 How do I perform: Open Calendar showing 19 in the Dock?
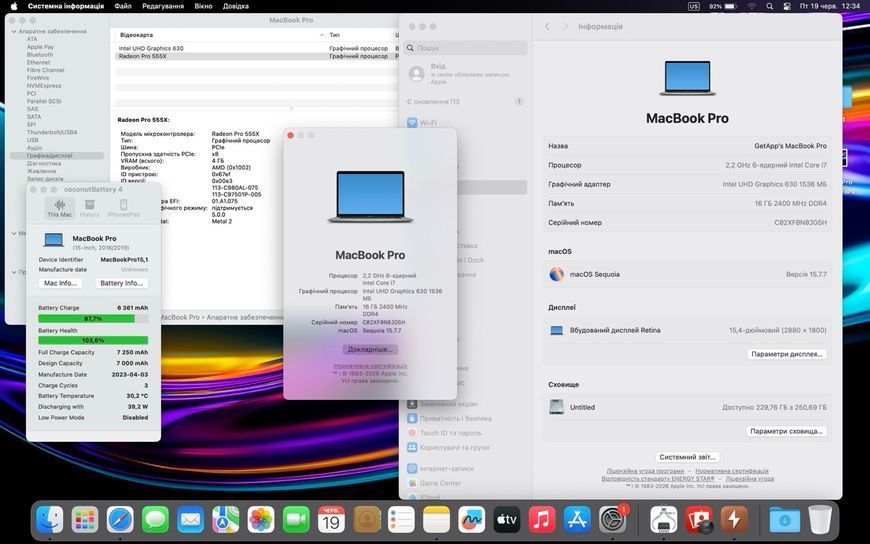click(x=331, y=520)
